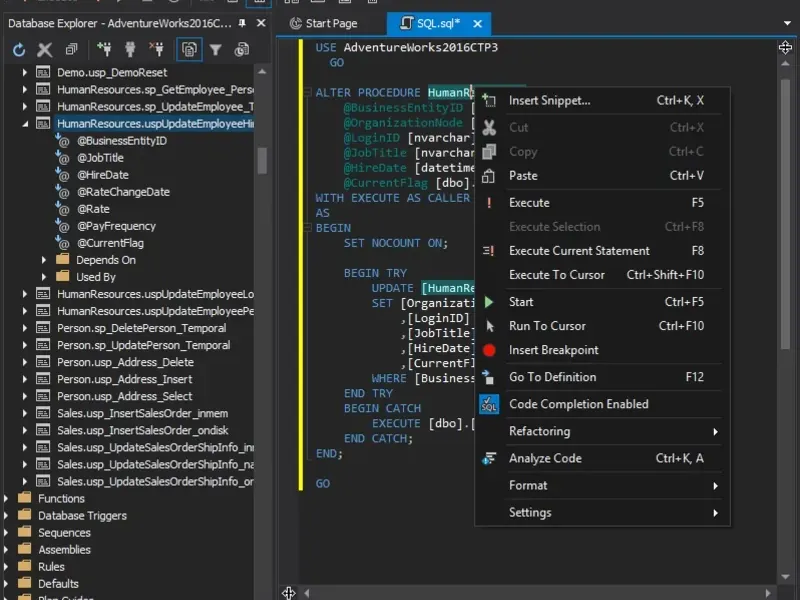Click the green Start arrow icon
This screenshot has height=600, width=800.
point(489,302)
